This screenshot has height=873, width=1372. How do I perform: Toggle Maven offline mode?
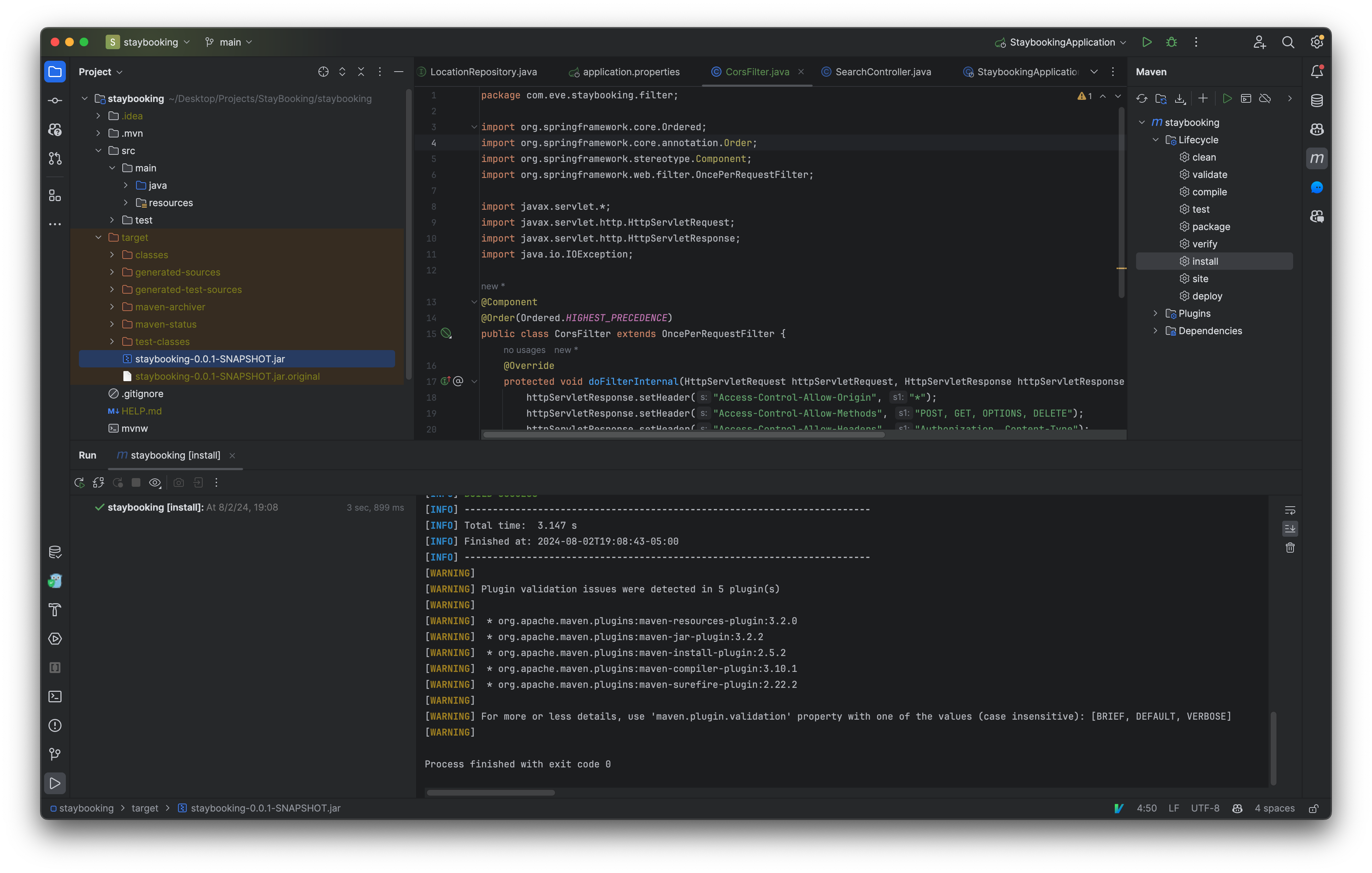pyautogui.click(x=1266, y=98)
